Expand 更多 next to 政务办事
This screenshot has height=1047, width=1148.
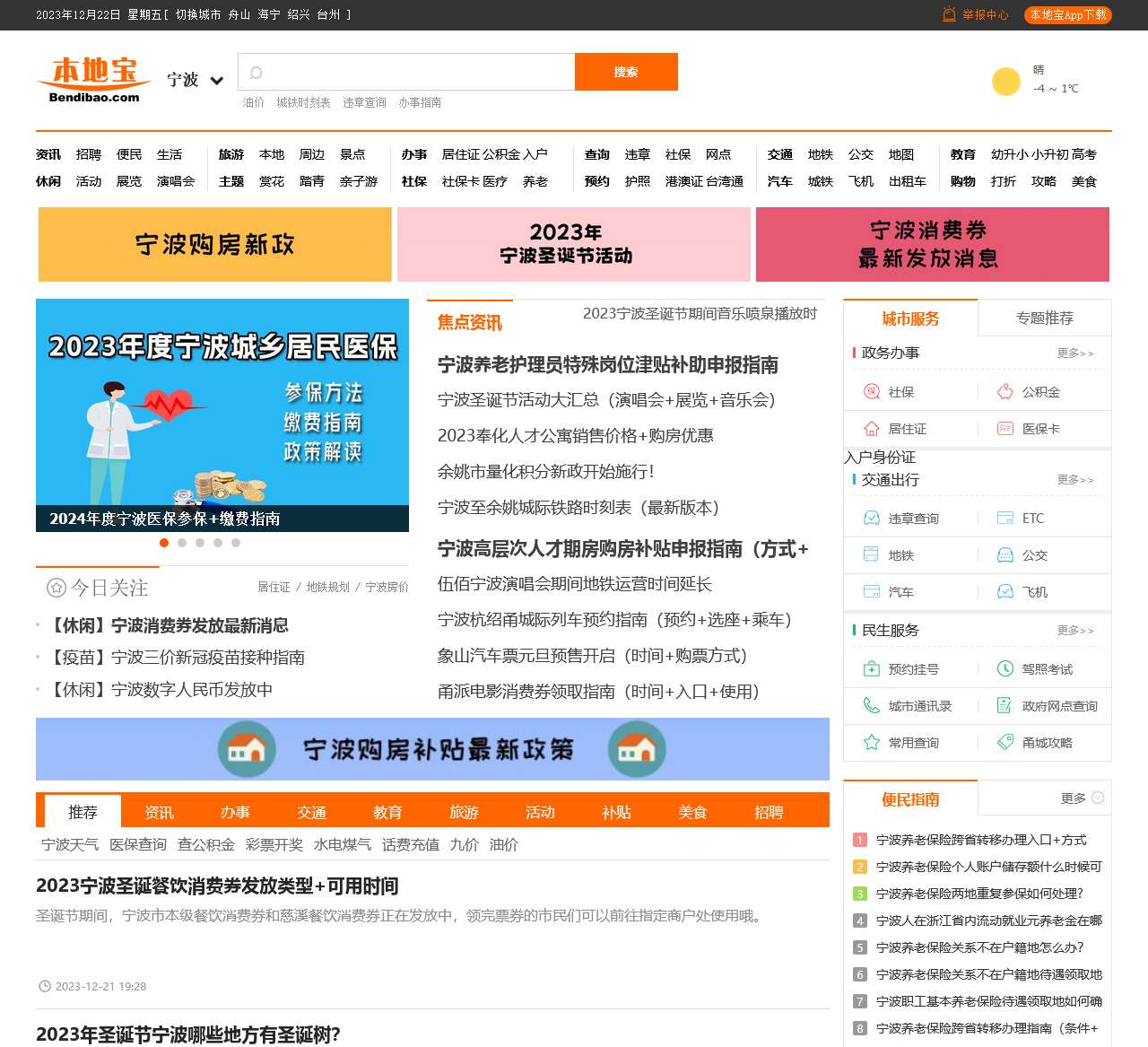(x=1074, y=353)
